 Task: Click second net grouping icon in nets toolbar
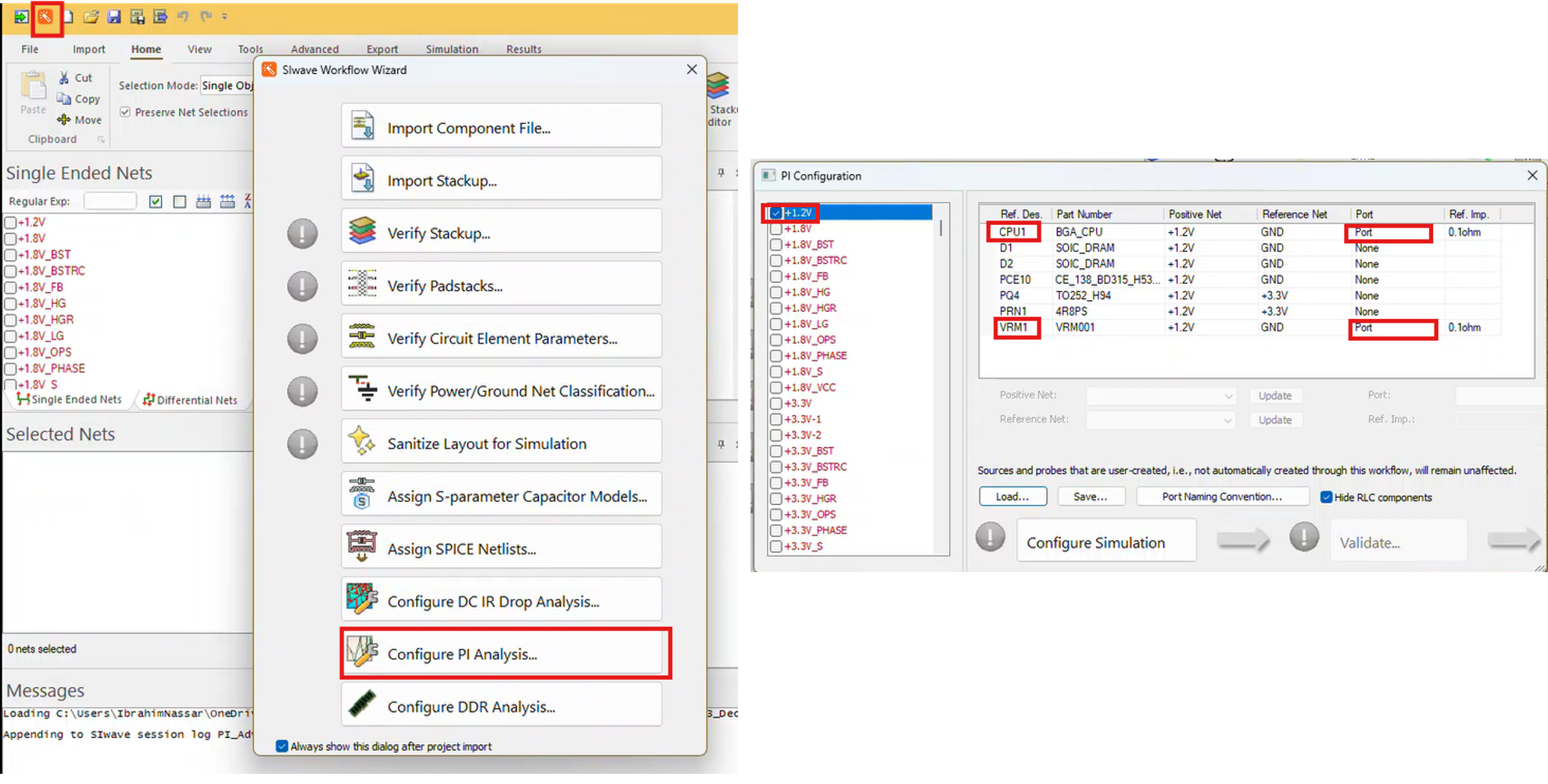coord(228,202)
